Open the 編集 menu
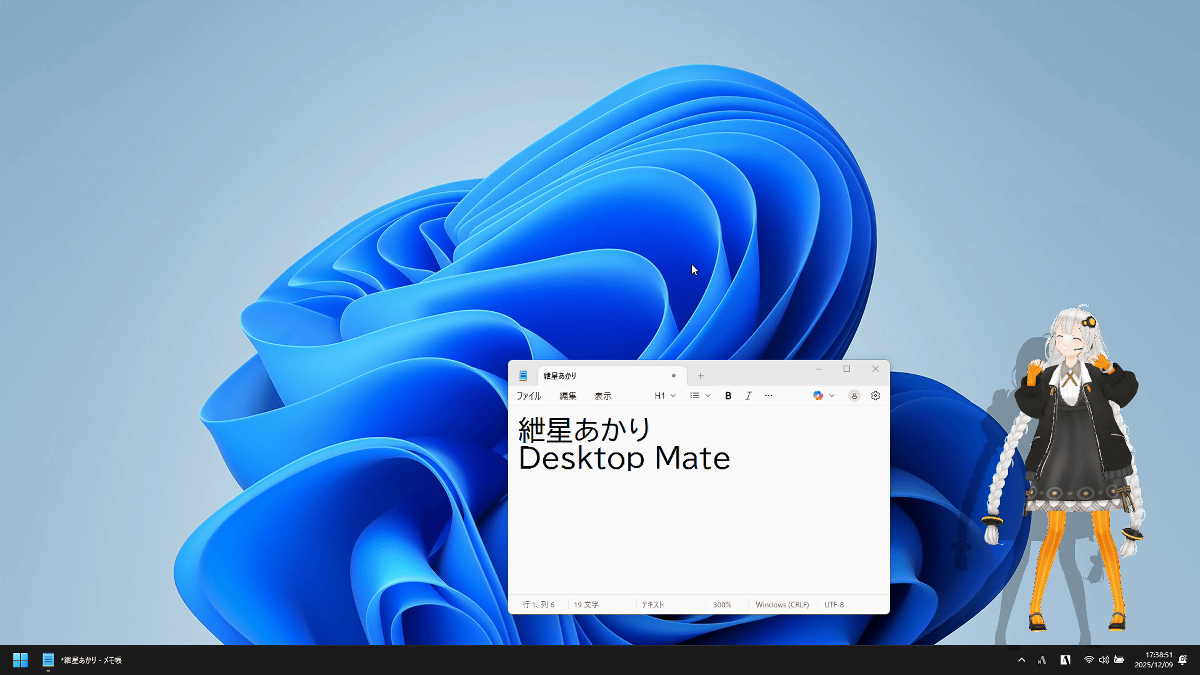1200x675 pixels. click(567, 396)
